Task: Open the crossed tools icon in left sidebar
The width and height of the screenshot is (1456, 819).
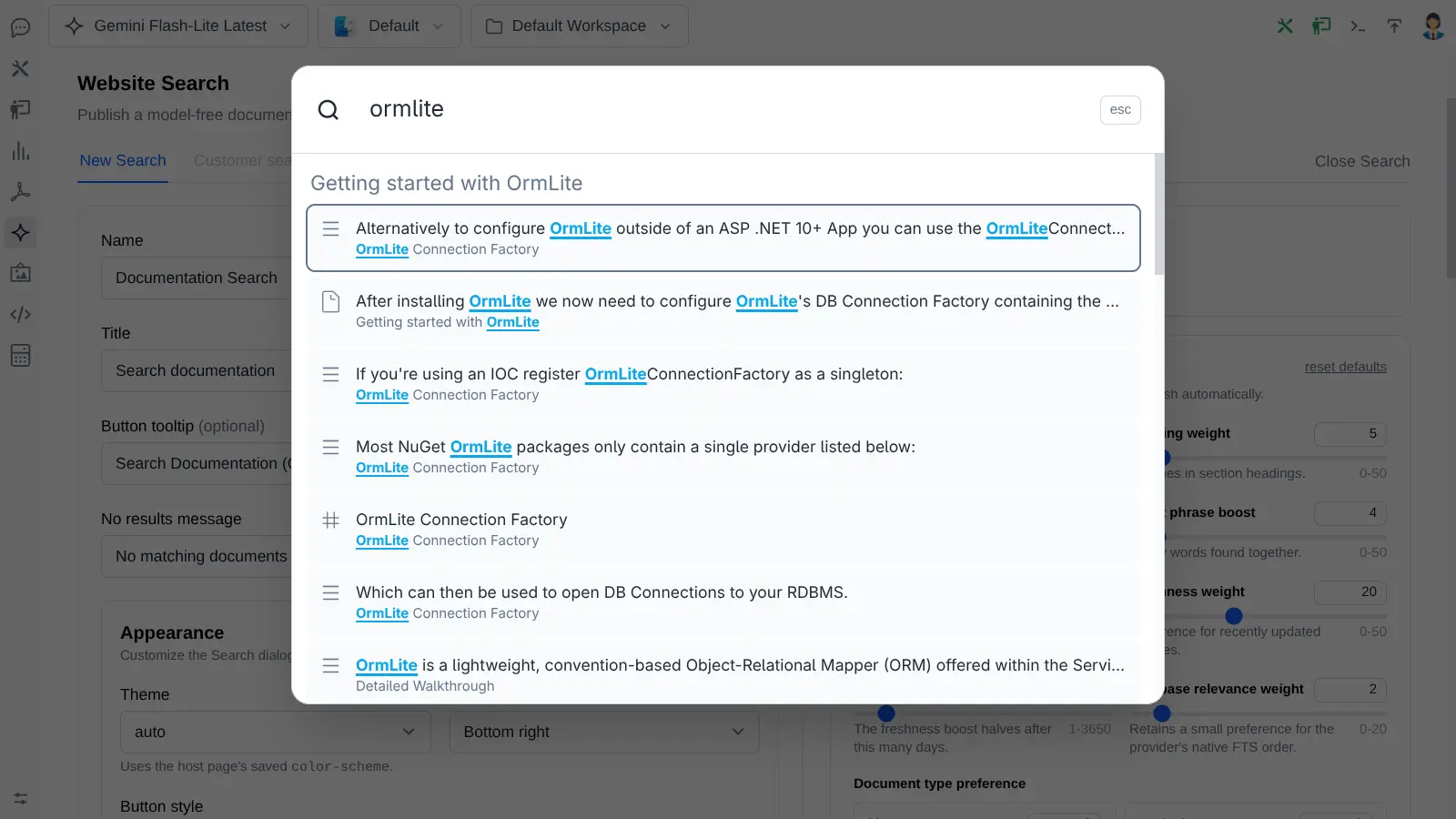Action: click(x=20, y=68)
